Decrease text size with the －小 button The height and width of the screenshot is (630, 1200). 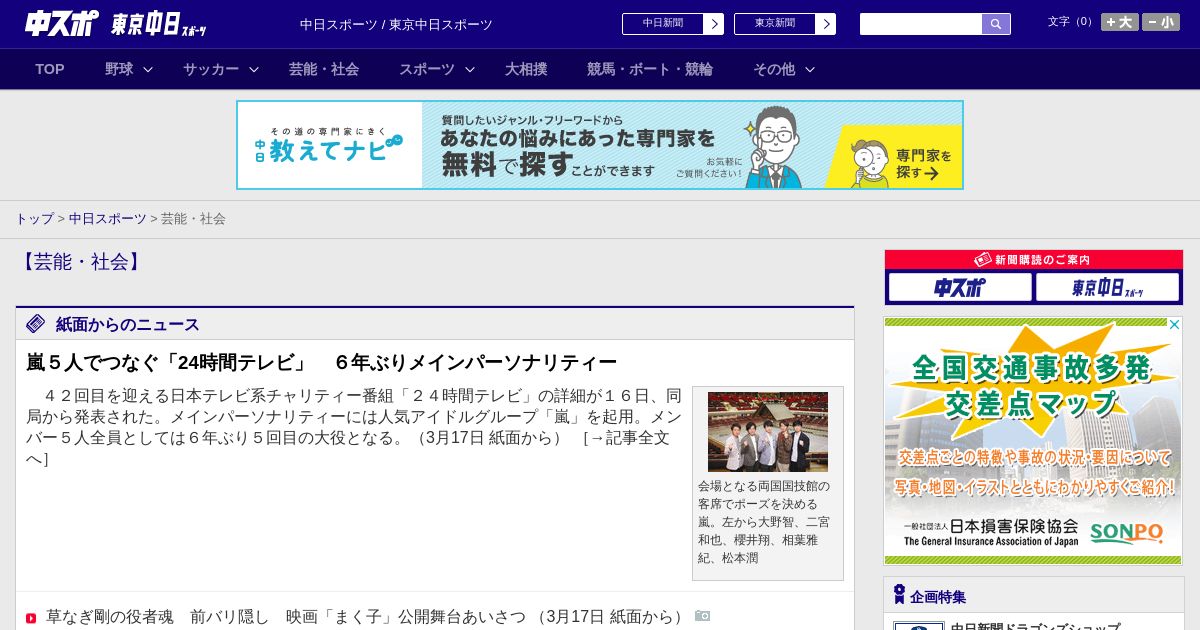(1161, 22)
